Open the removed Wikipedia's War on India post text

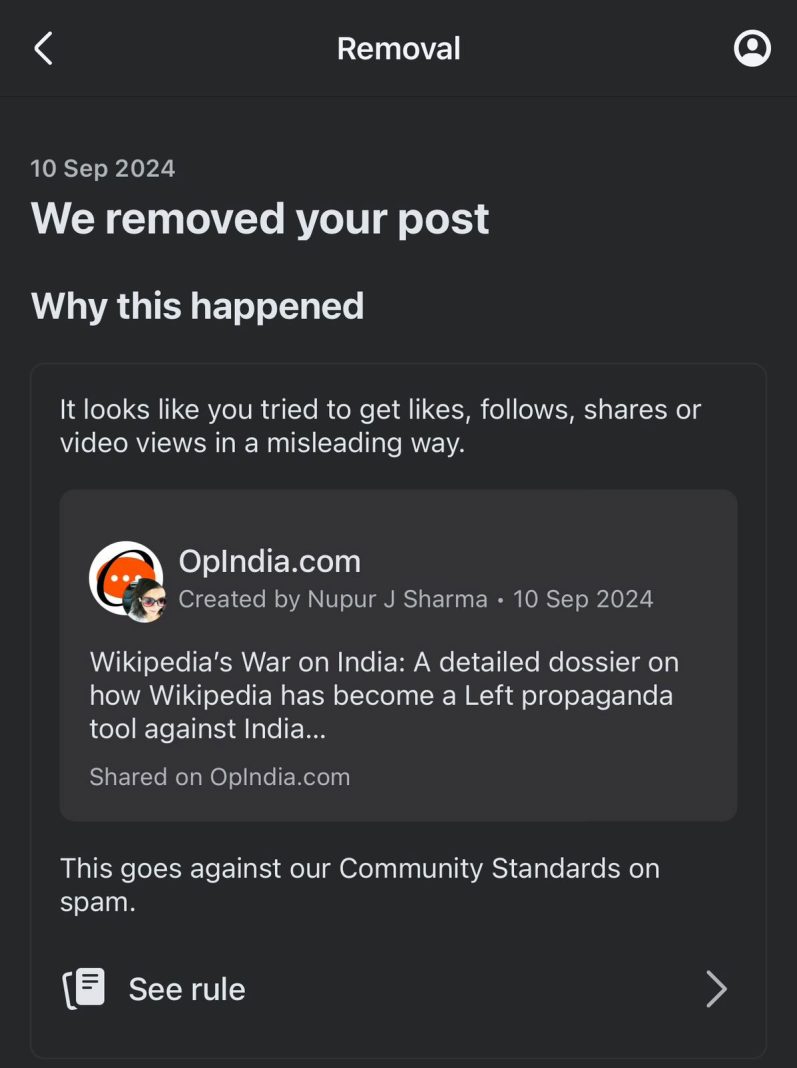pyautogui.click(x=384, y=695)
